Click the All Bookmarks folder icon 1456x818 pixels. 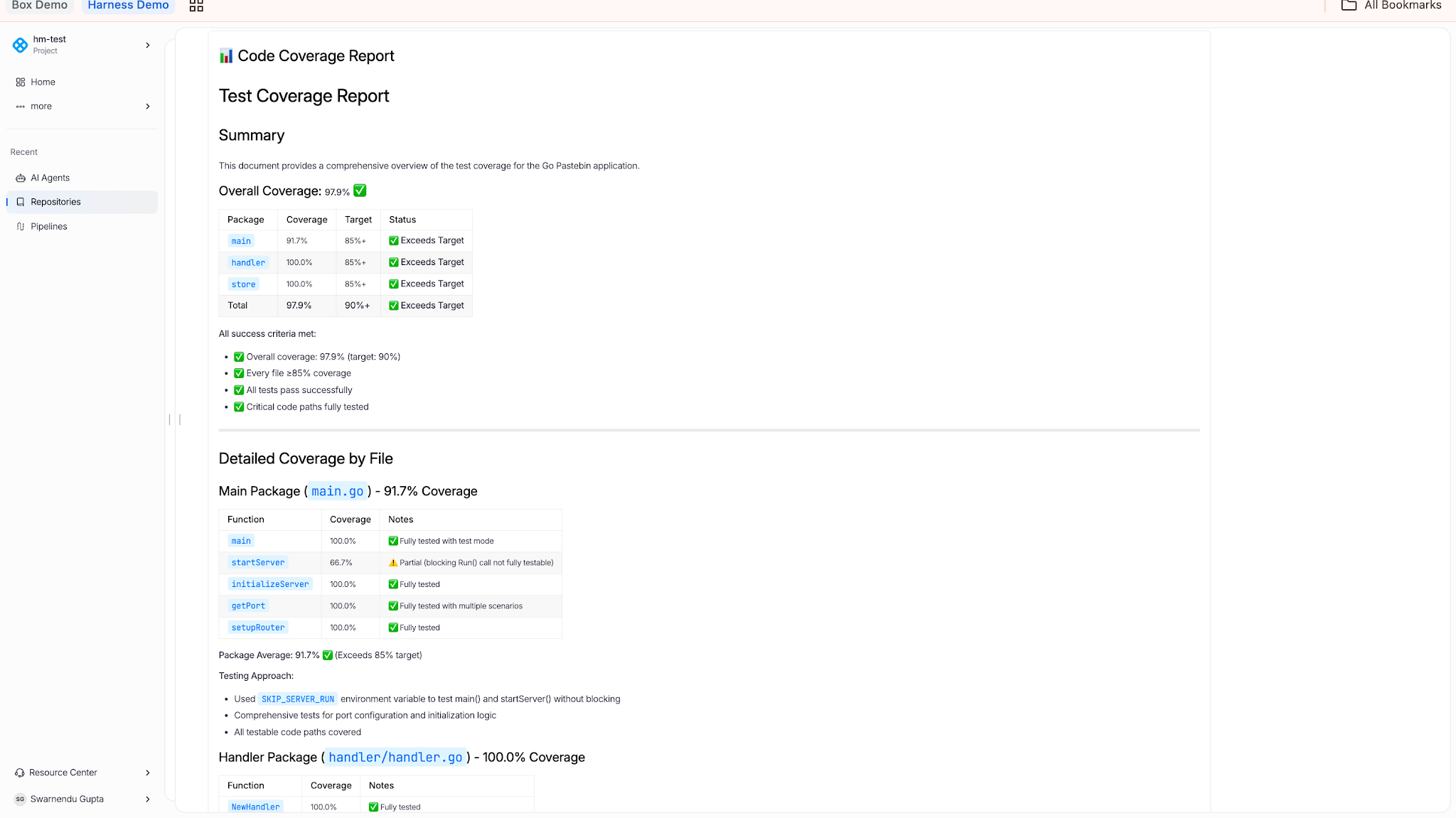coord(1349,6)
